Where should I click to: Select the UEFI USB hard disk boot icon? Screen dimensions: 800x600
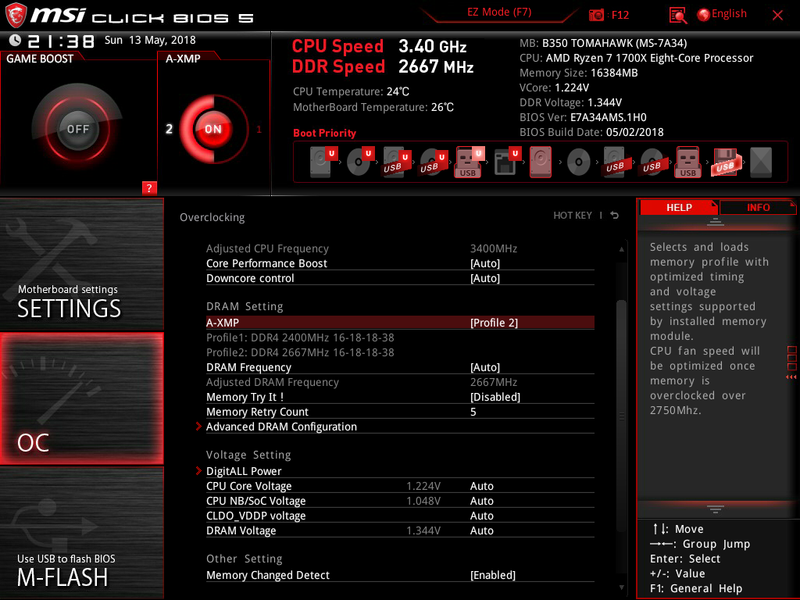click(x=396, y=162)
